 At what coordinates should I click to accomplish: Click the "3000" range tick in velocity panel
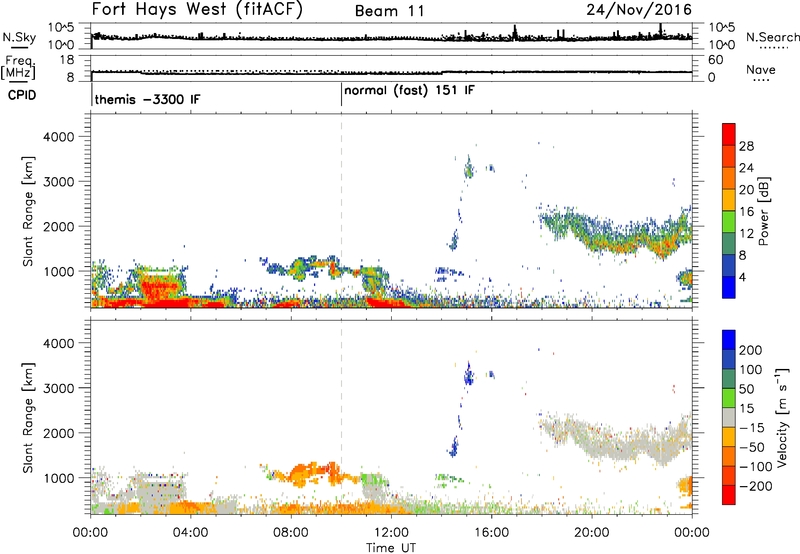[58, 388]
